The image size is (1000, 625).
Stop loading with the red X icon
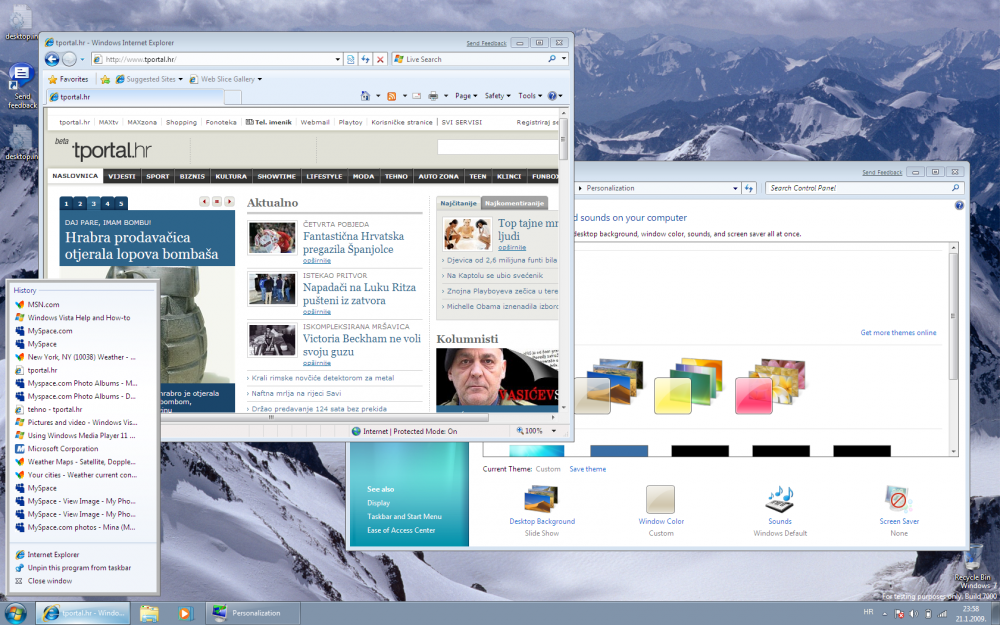380,59
